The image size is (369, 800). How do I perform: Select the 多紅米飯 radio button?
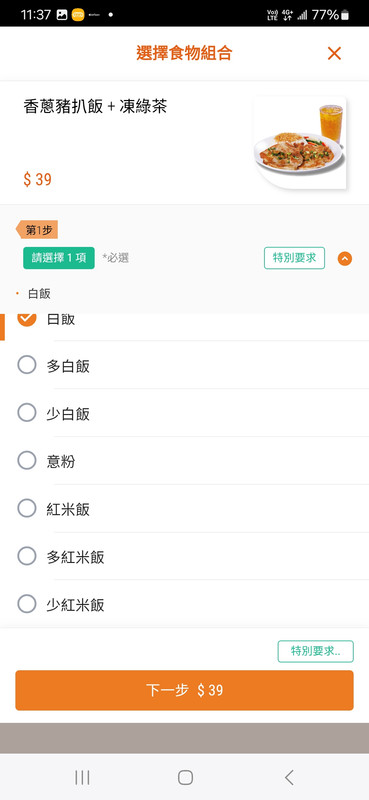click(27, 556)
